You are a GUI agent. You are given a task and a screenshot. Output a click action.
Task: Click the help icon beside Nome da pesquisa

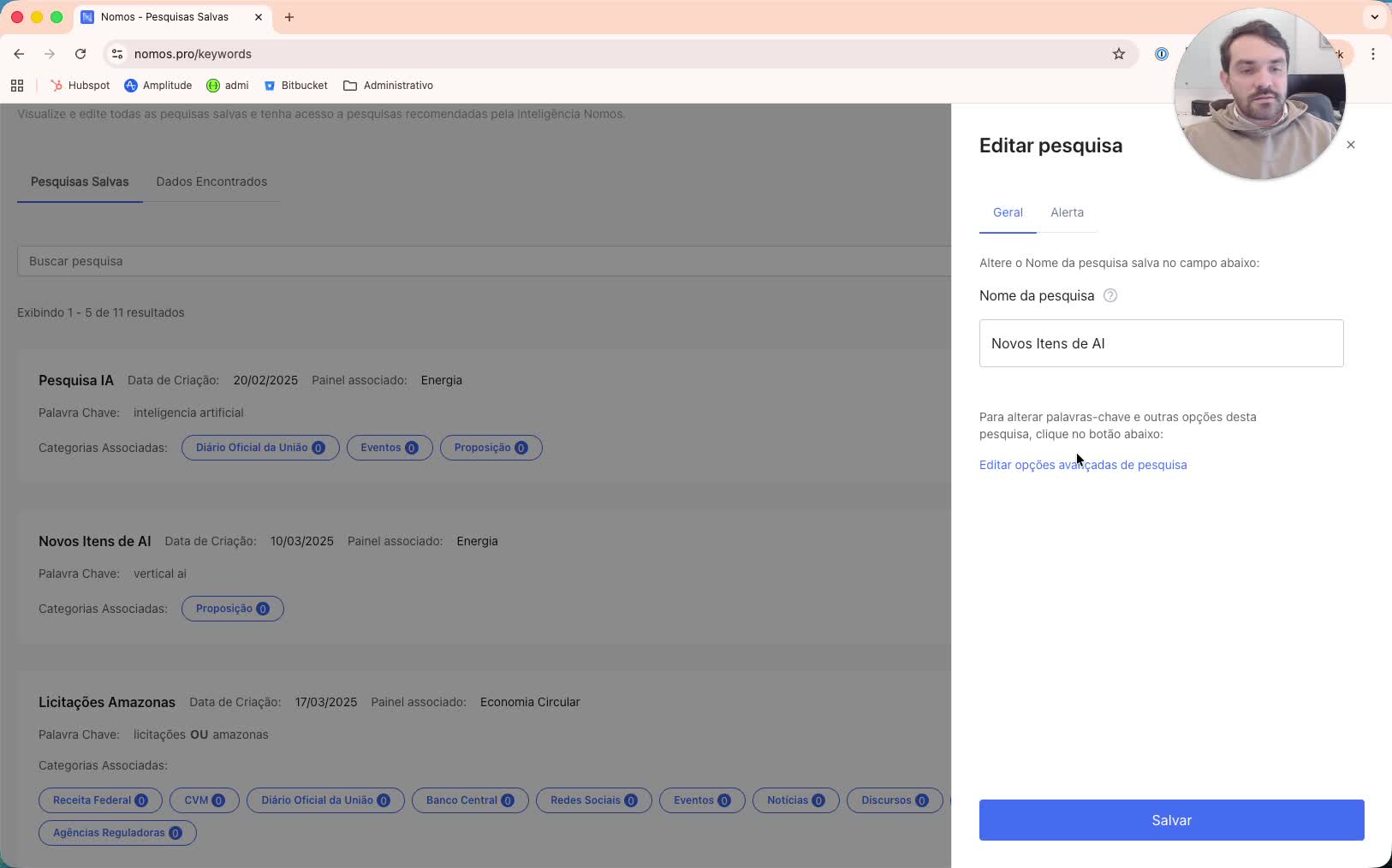[1110, 295]
